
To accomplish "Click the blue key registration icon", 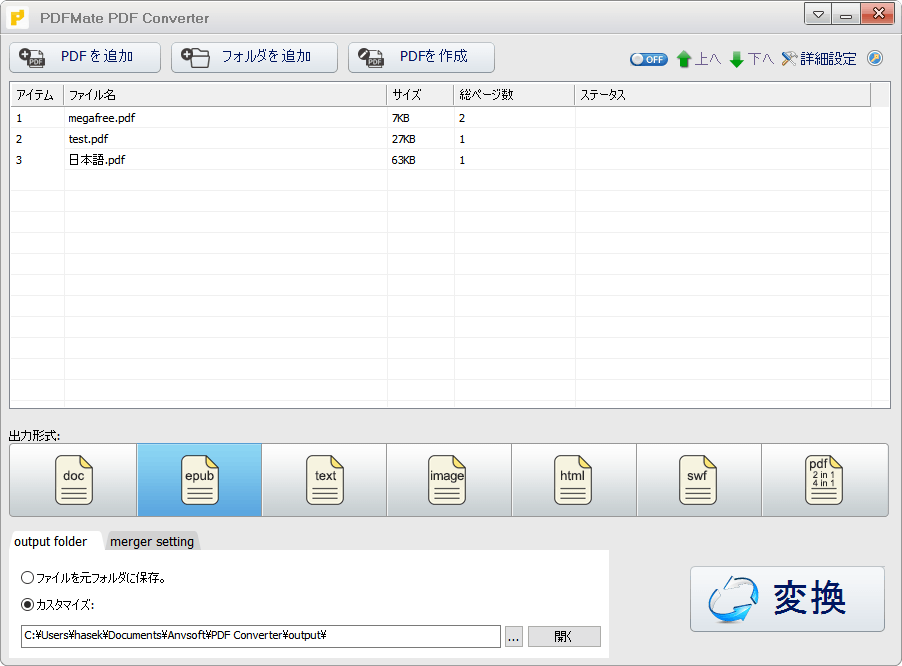I will coord(875,58).
